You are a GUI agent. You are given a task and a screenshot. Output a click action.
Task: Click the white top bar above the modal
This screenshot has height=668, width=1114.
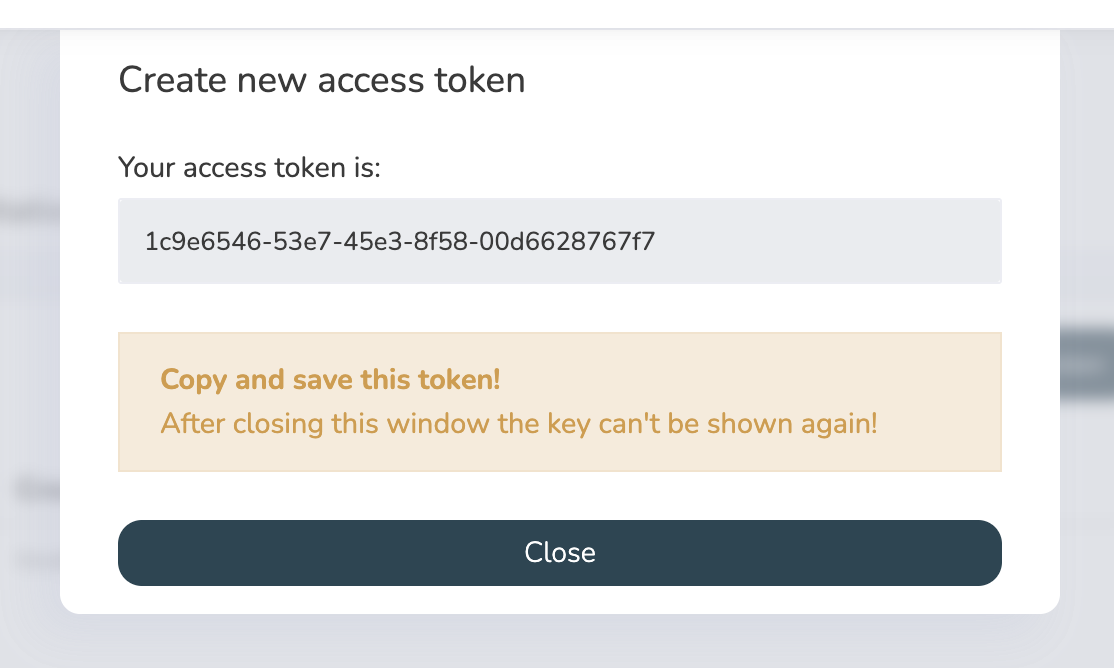click(557, 13)
